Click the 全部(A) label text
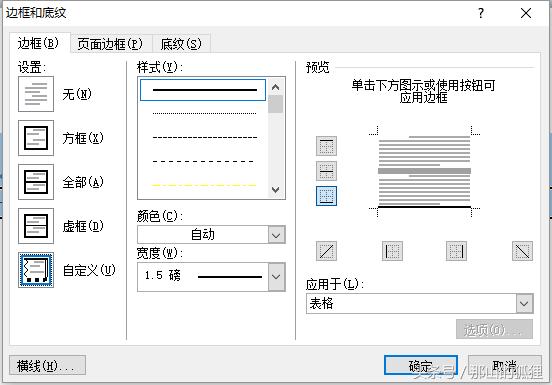This screenshot has height=385, width=552. pos(83,182)
